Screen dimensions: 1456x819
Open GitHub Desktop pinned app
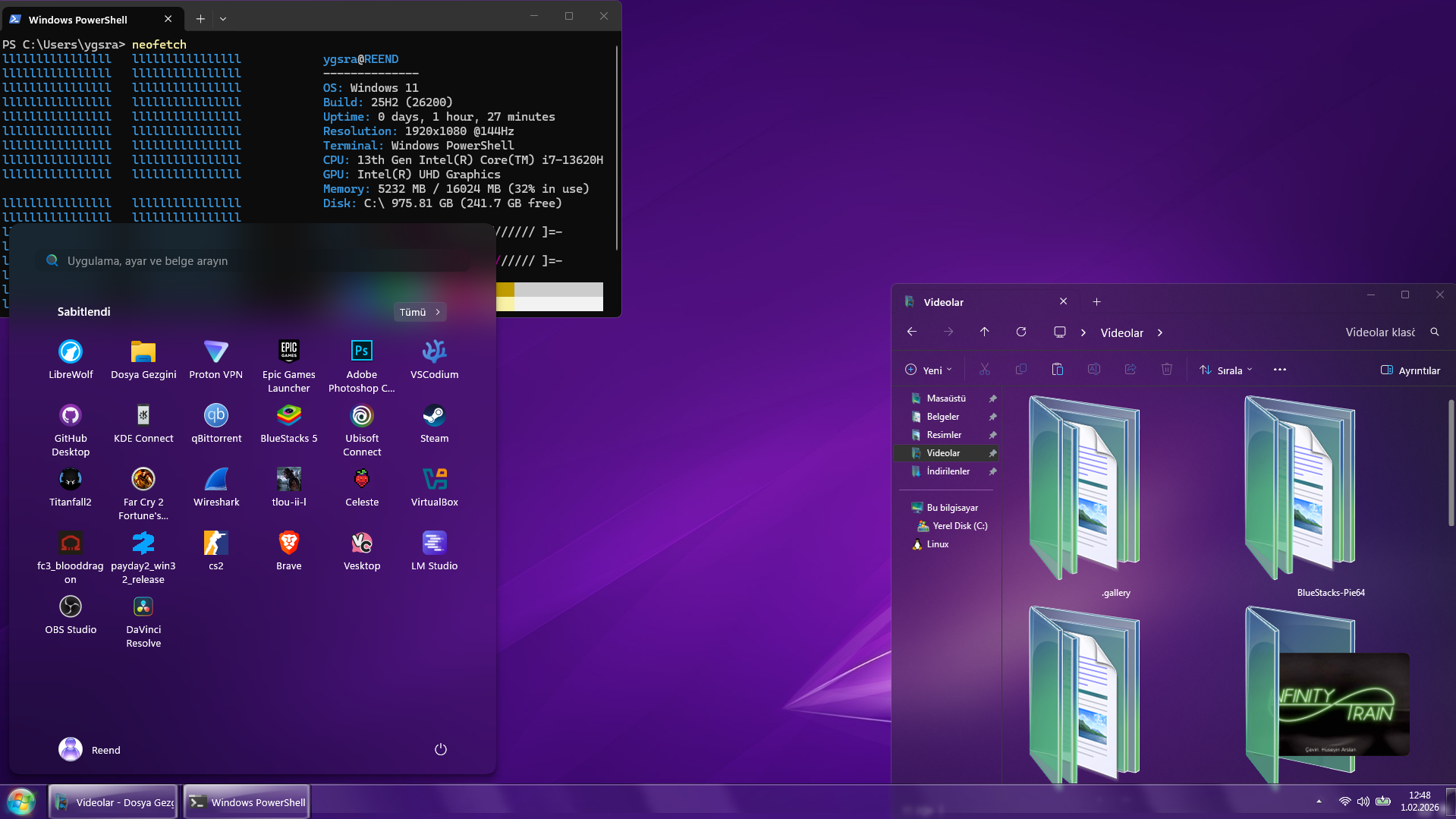point(71,430)
